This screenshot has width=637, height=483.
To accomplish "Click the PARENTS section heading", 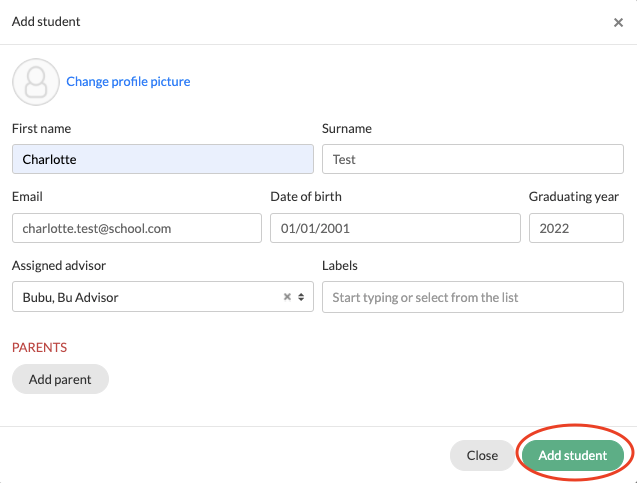I will tap(39, 347).
